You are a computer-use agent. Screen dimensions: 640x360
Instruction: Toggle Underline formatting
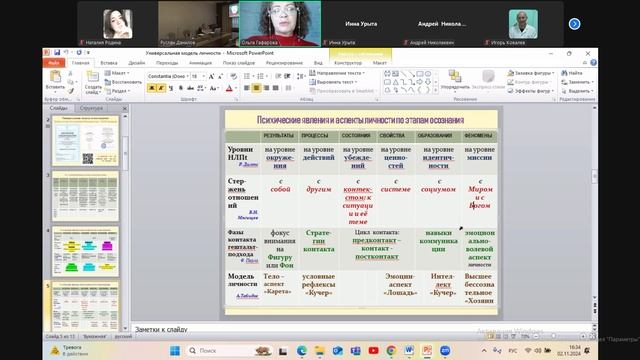click(171, 88)
